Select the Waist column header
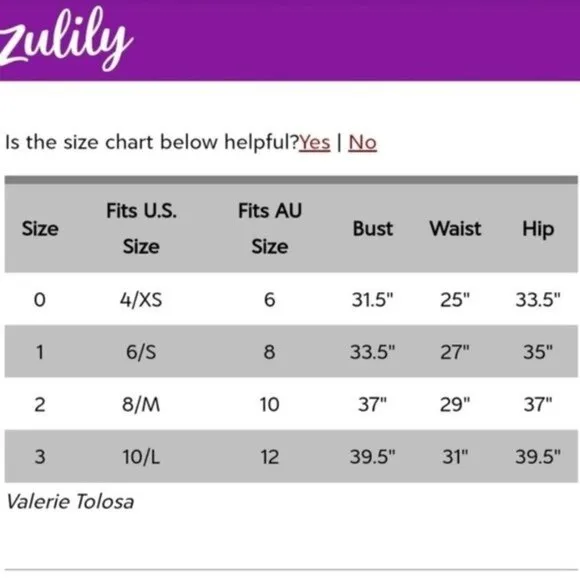580x580 pixels. (x=455, y=229)
